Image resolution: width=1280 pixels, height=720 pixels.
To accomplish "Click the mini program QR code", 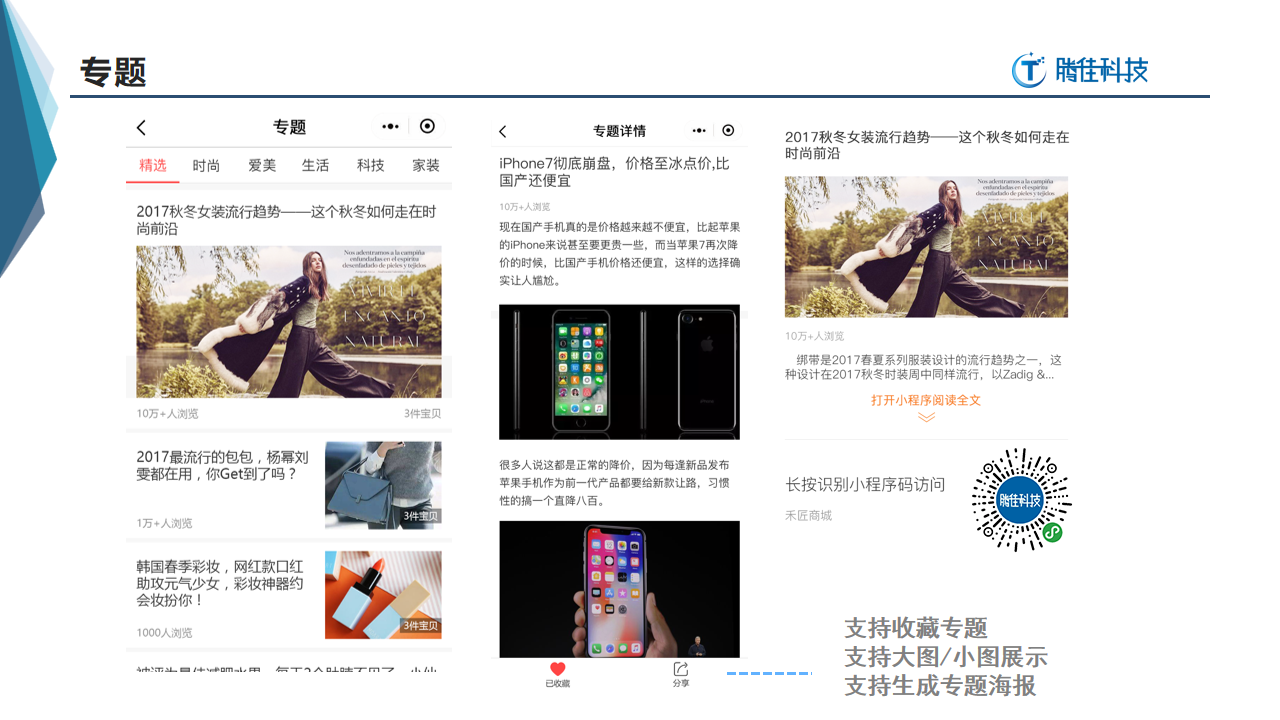I will coord(1021,499).
